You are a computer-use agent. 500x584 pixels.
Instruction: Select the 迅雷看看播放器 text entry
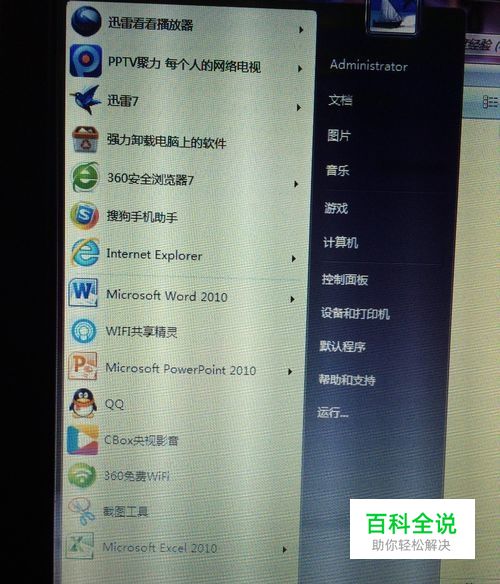coord(151,25)
